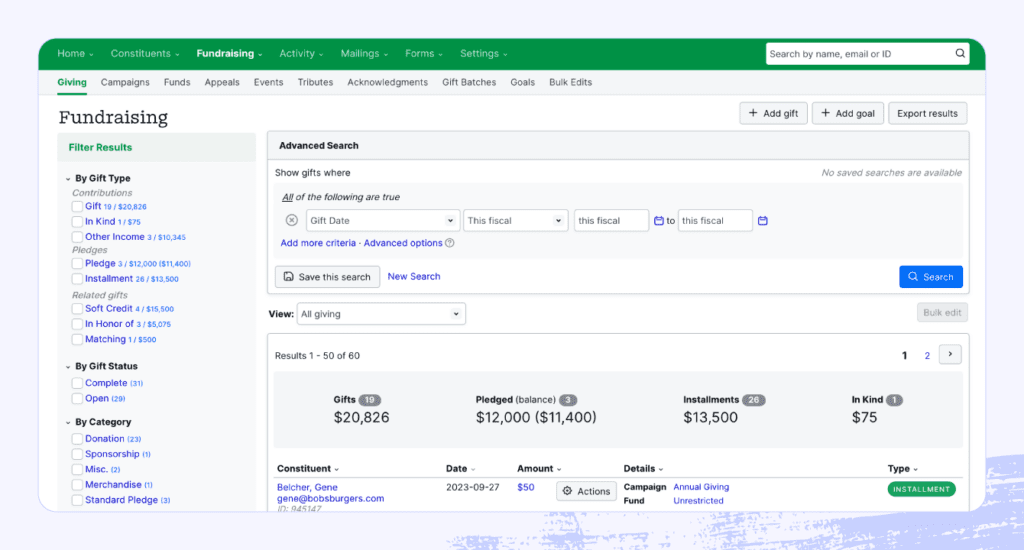Check the Installment filter box
The image size is (1024, 550).
[x=77, y=279]
